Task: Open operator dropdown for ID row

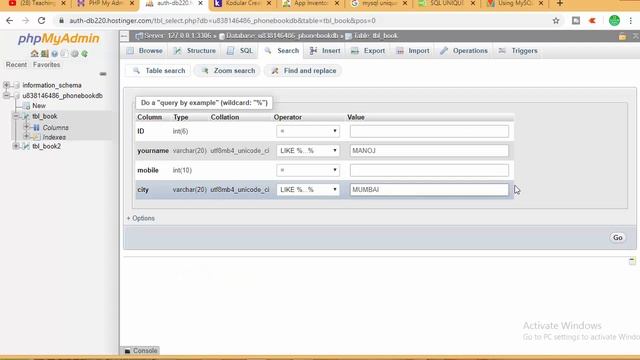Action: click(x=308, y=131)
